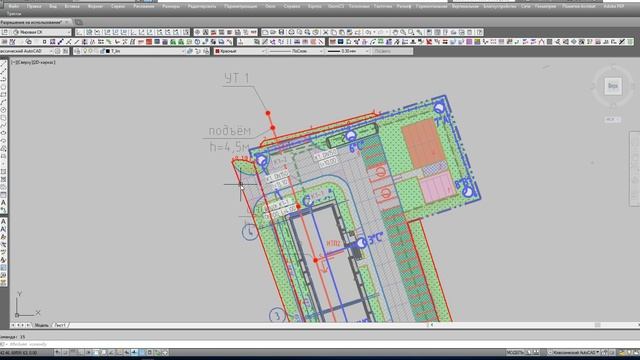640x360 pixels.
Task: Open the ПоСлою linetype dropdown
Action: 296,51
